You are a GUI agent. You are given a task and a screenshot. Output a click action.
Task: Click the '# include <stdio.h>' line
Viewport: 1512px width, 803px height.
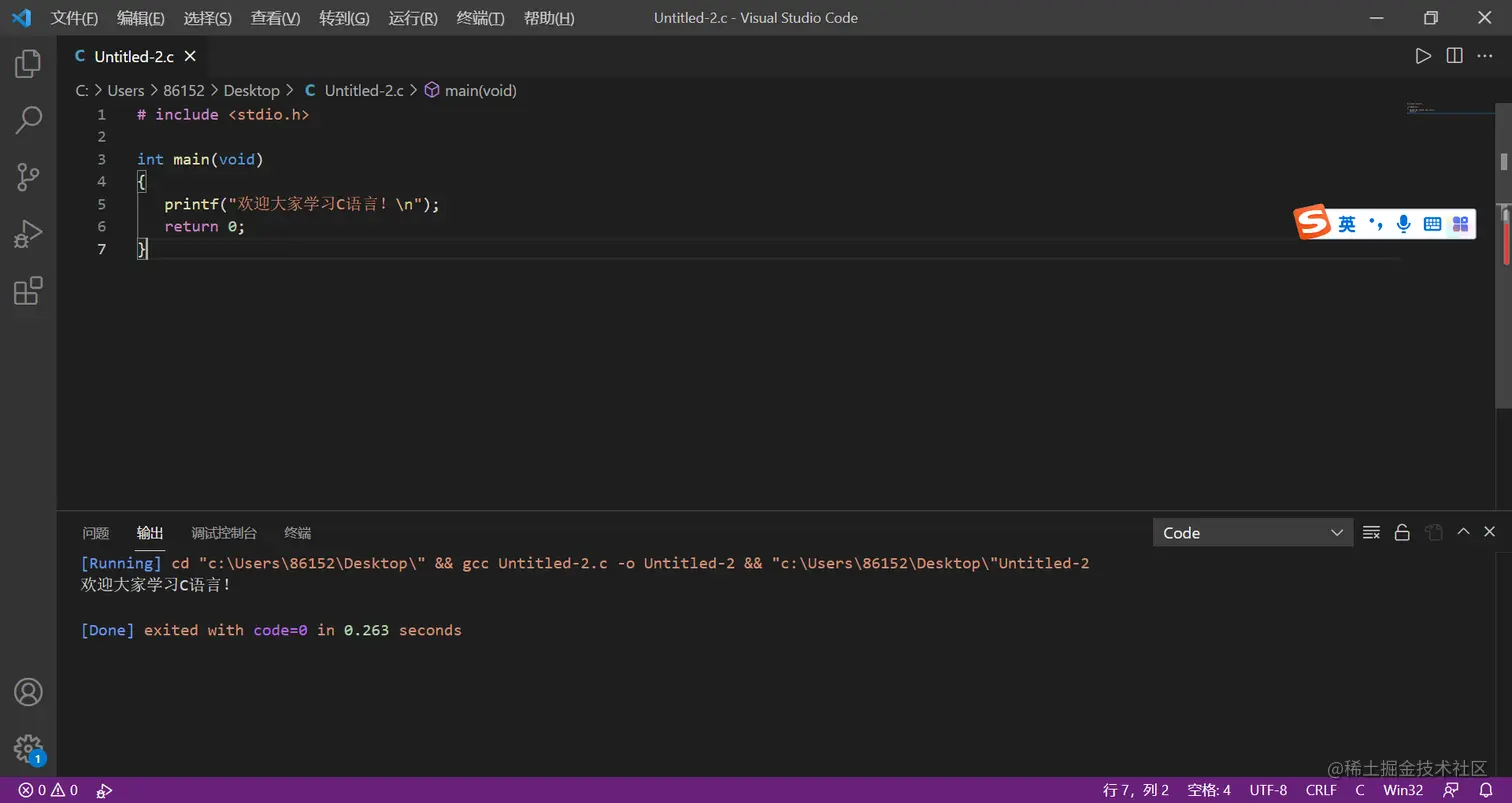tap(223, 114)
